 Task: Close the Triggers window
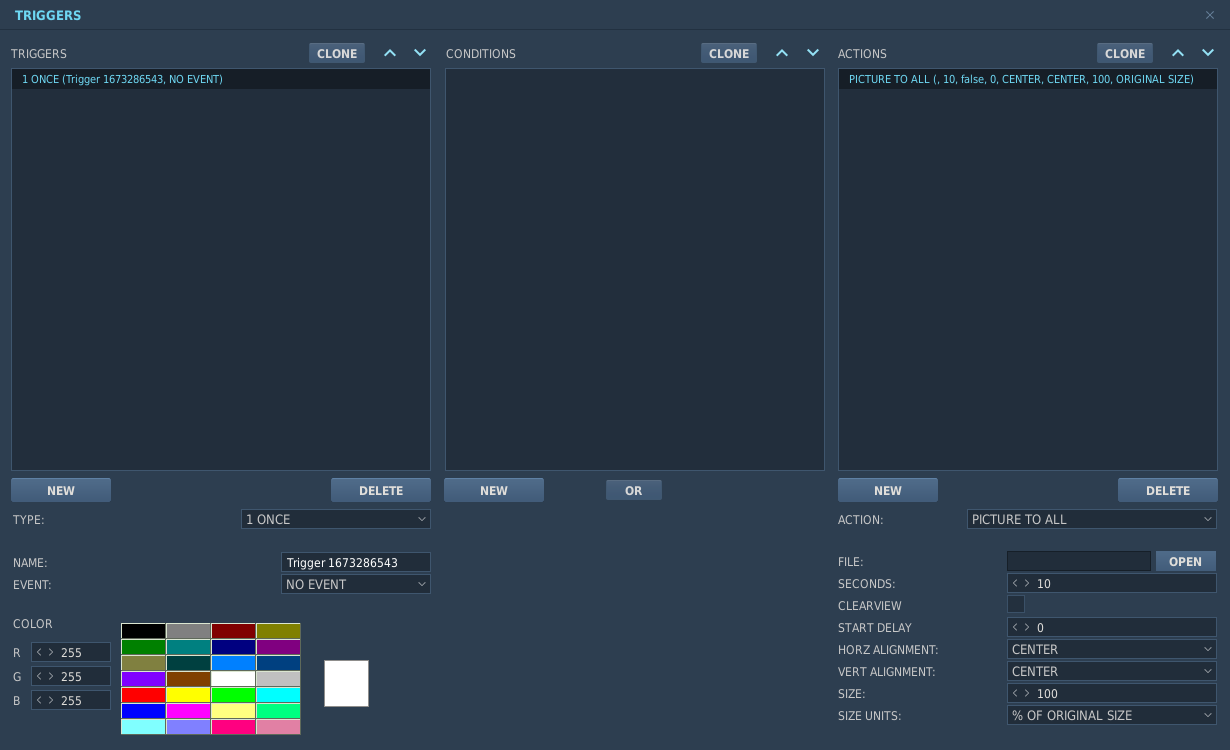(1210, 15)
